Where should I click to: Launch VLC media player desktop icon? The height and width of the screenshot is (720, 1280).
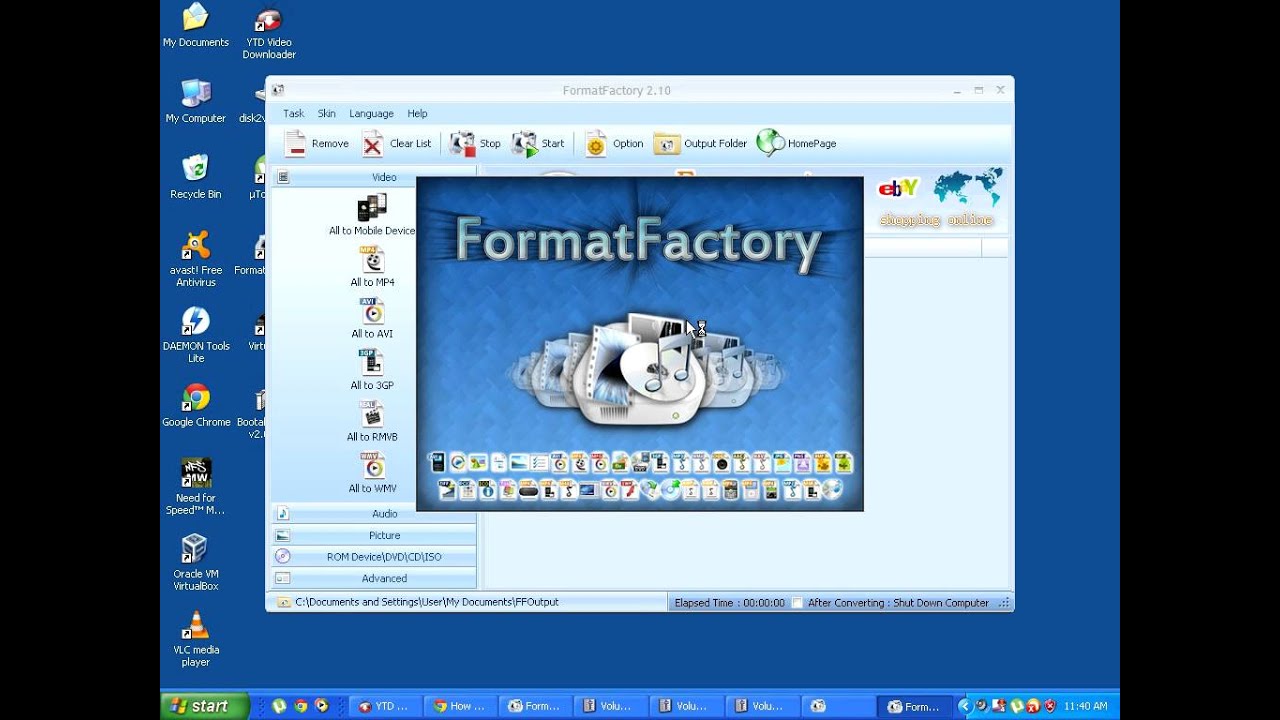[196, 639]
